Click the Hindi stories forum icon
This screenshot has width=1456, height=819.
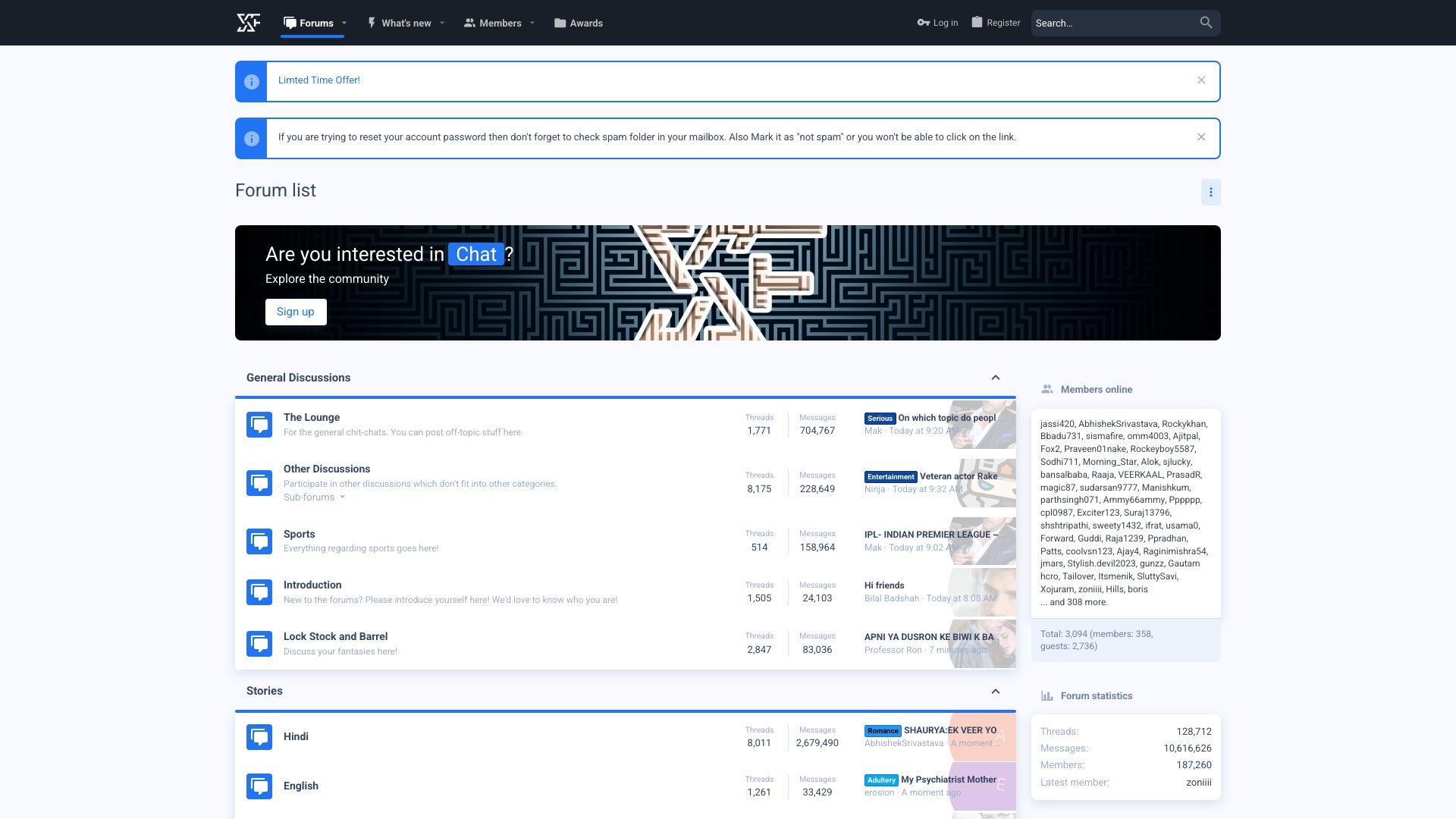259,736
